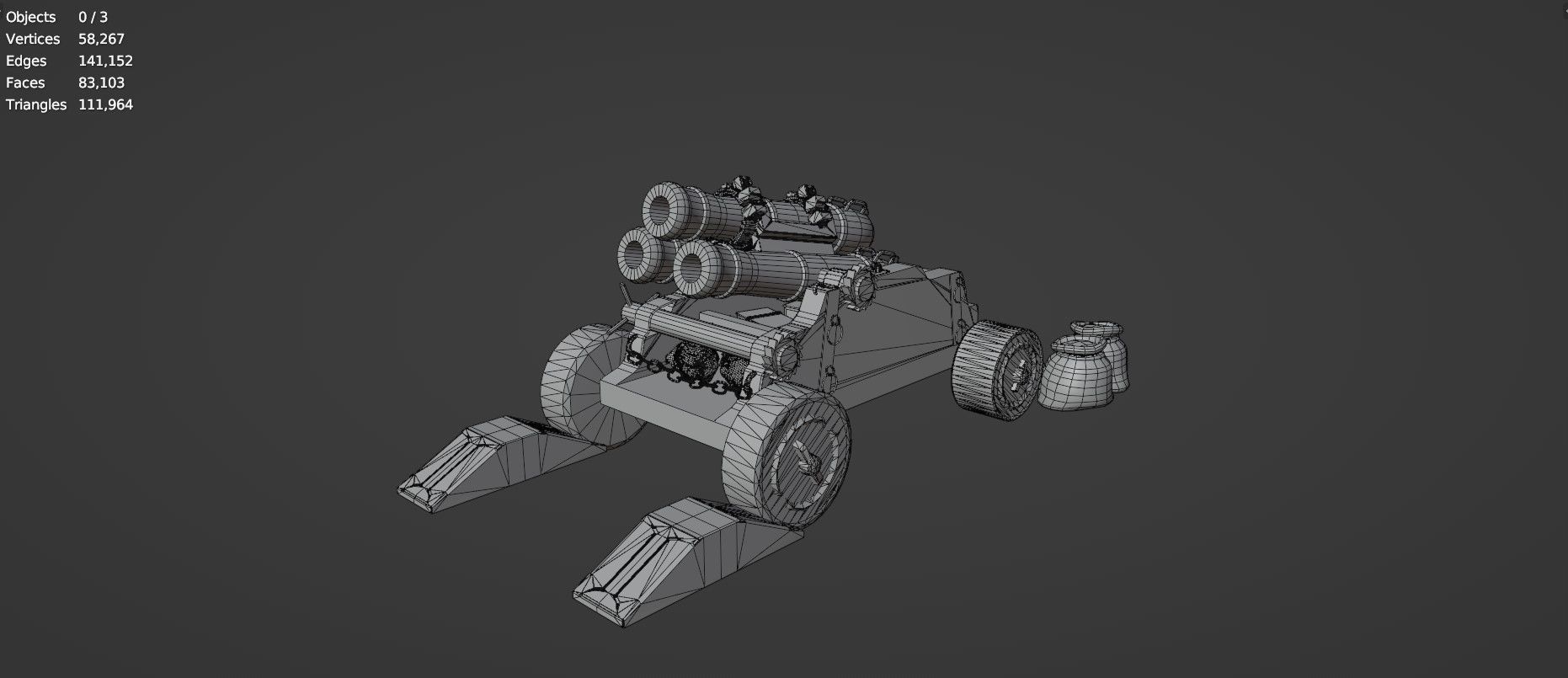
Task: Click the Faces statistics label
Action: [x=25, y=83]
